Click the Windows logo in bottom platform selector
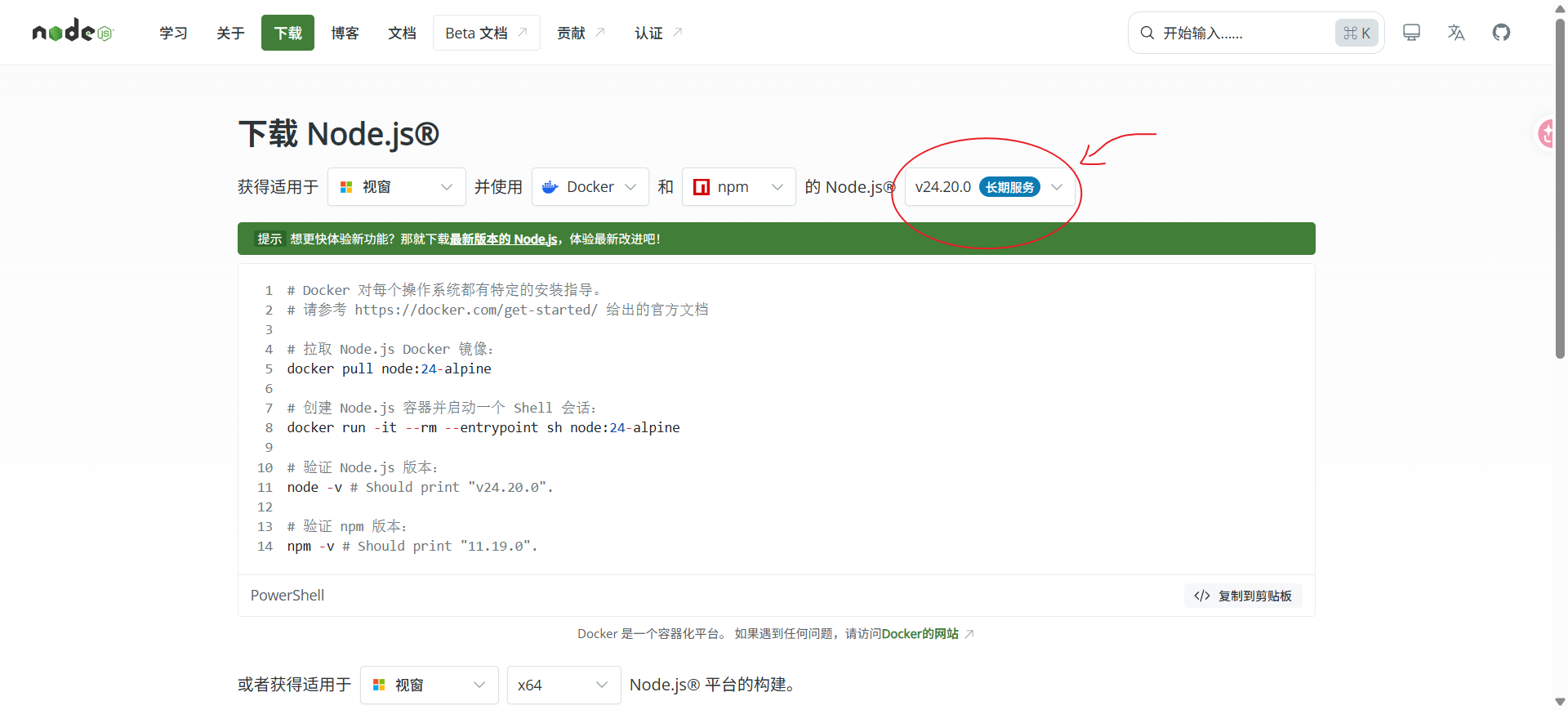The height and width of the screenshot is (710, 1568). 379,685
